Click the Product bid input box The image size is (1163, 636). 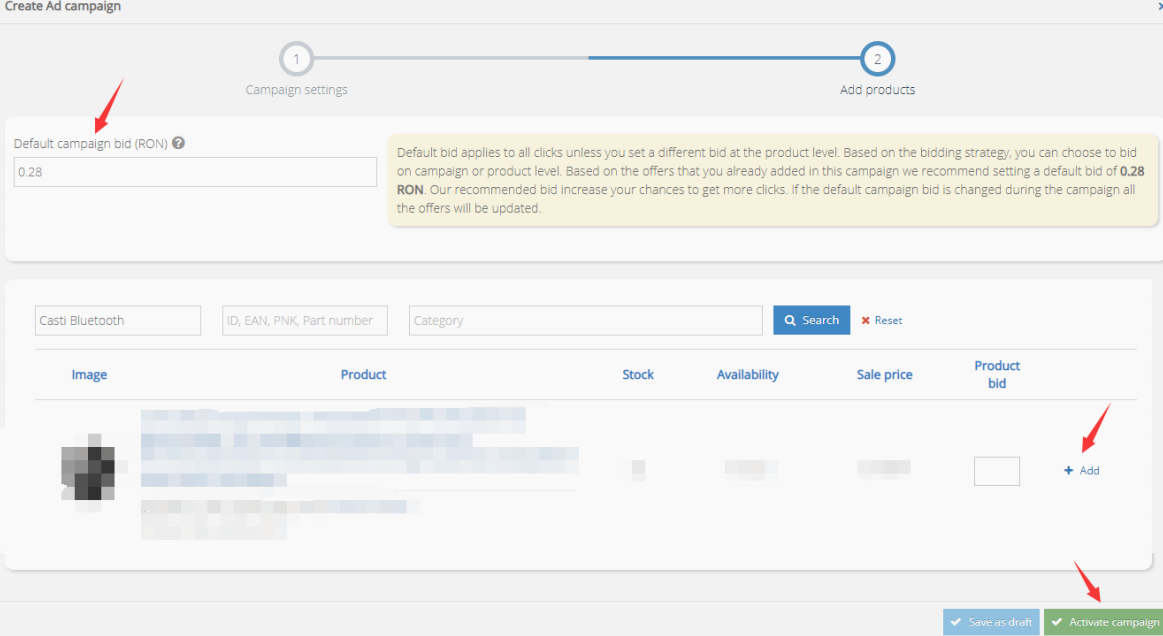997,471
